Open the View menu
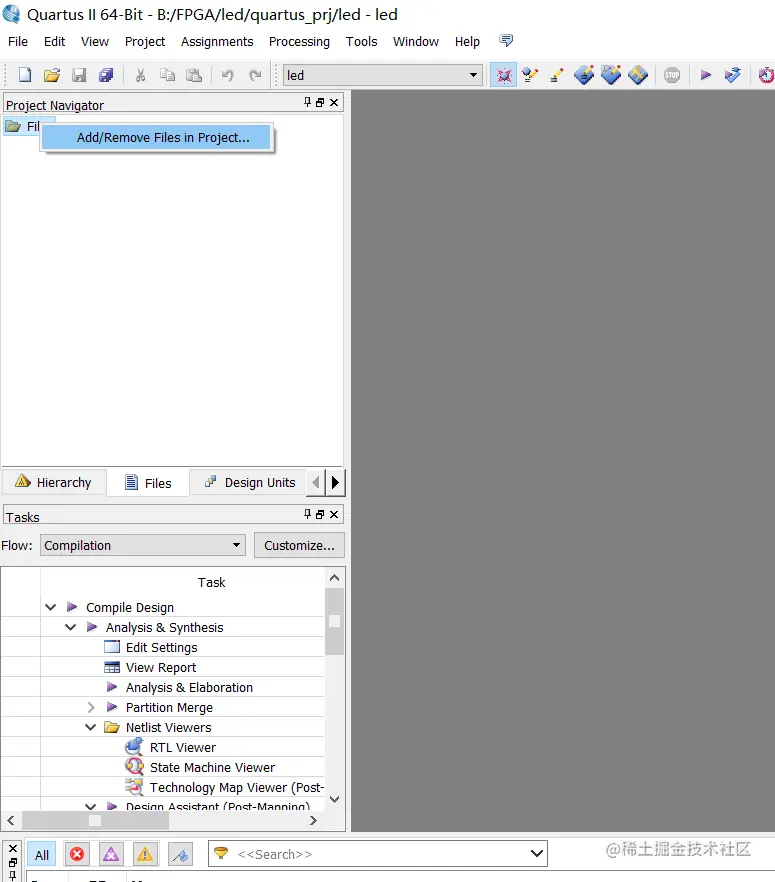The width and height of the screenshot is (775, 882). pyautogui.click(x=94, y=42)
